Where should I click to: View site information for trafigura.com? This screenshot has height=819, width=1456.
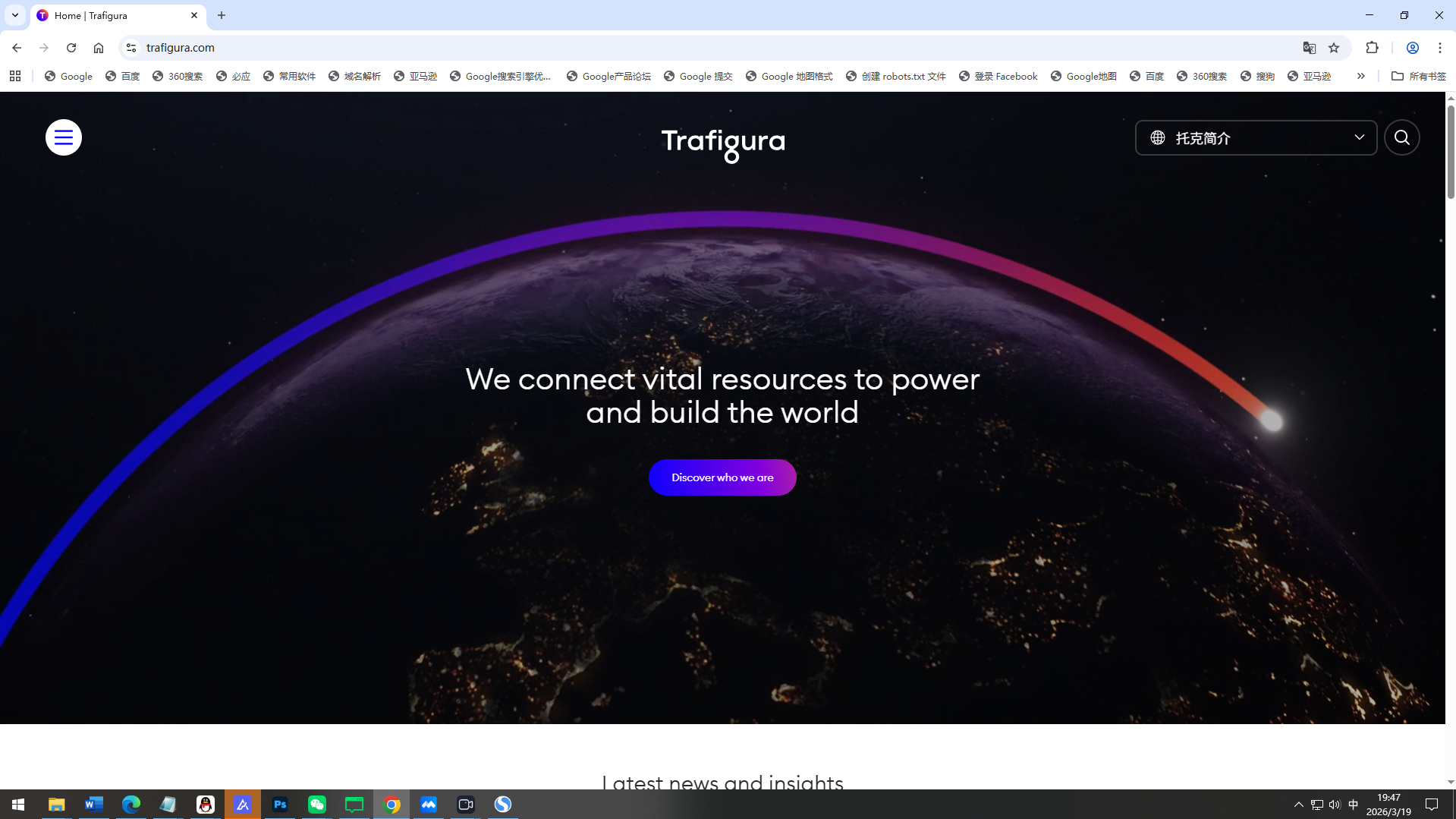[x=131, y=48]
